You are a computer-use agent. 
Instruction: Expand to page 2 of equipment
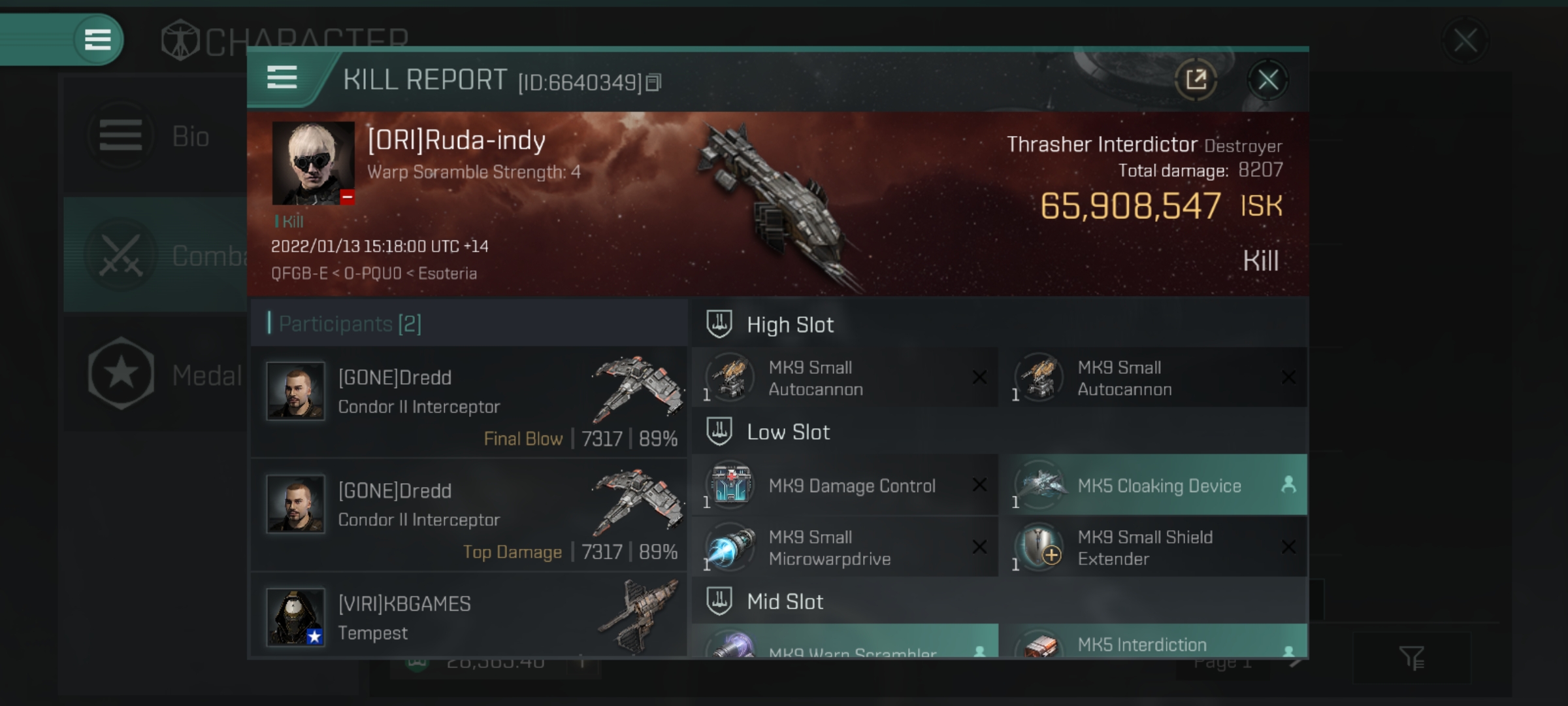coord(1296,661)
